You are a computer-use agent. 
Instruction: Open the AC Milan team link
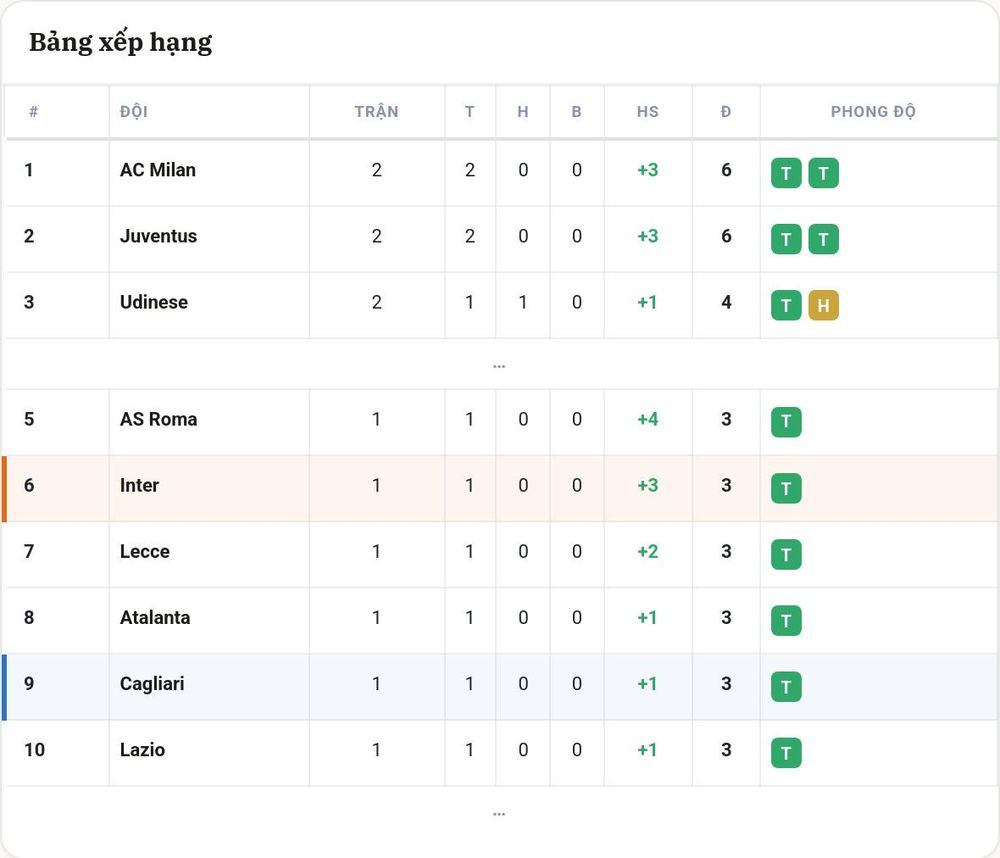[x=158, y=170]
